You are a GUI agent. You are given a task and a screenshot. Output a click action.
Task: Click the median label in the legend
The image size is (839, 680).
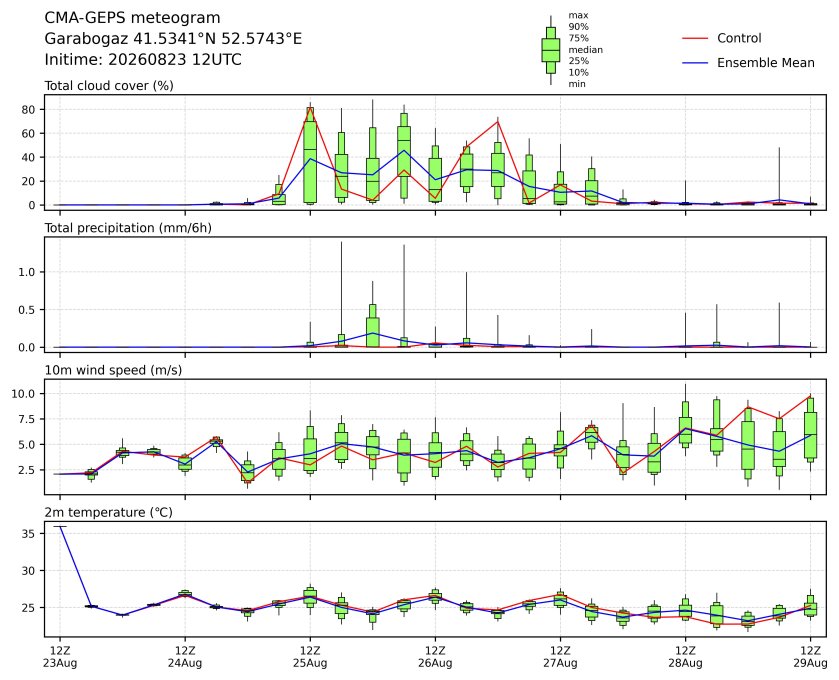click(585, 50)
